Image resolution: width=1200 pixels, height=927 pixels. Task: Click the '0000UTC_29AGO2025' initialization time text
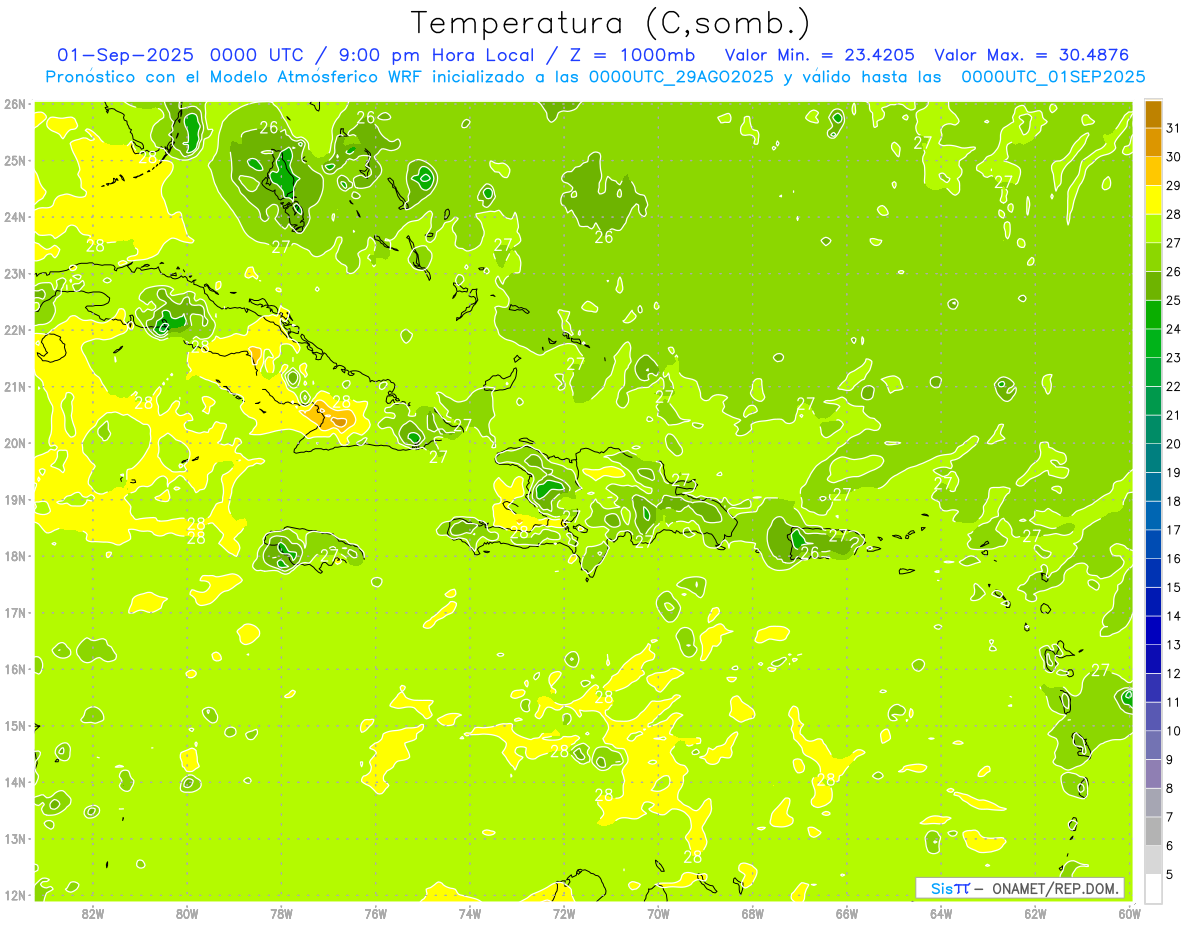pyautogui.click(x=681, y=76)
